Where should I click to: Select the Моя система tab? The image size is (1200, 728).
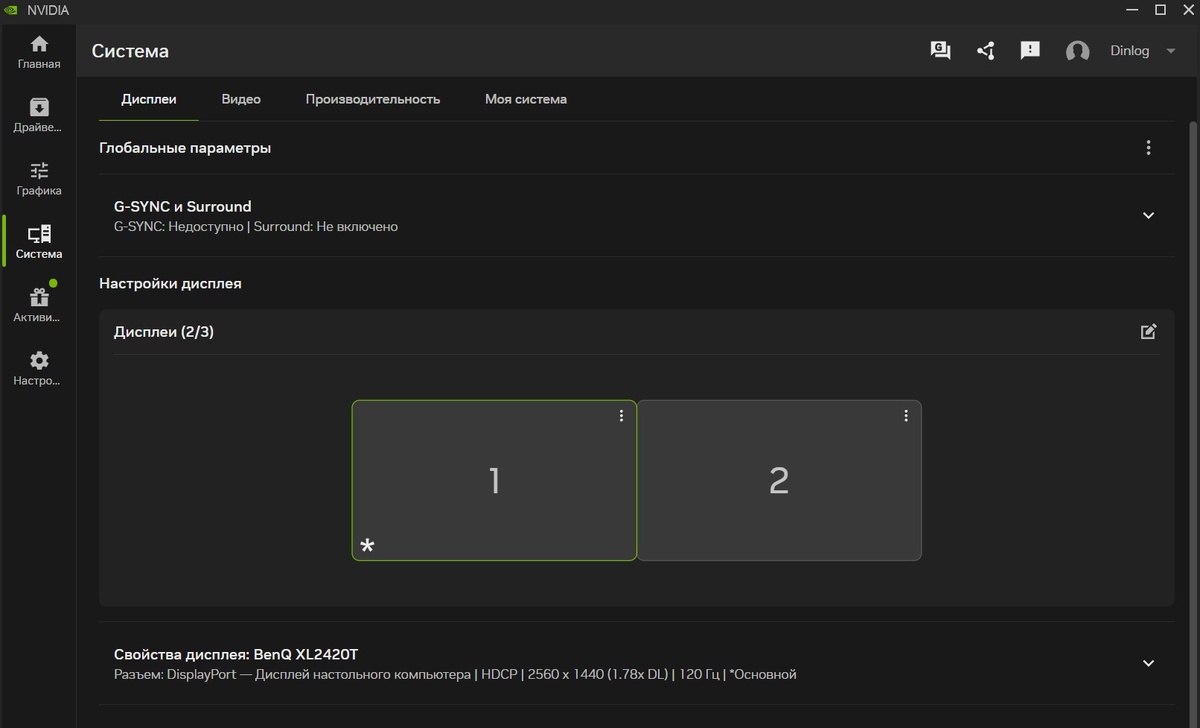(525, 99)
